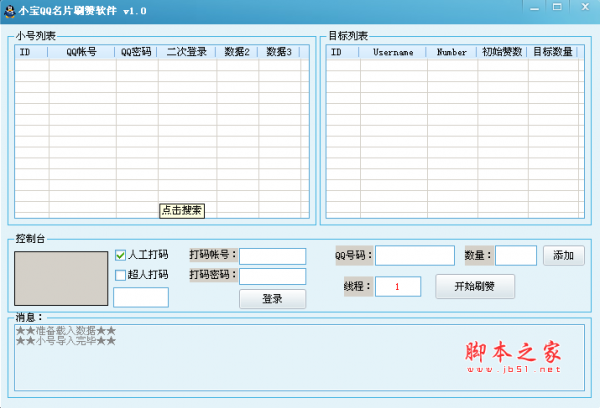
Task: Click the 数据3 column header
Action: click(x=279, y=52)
